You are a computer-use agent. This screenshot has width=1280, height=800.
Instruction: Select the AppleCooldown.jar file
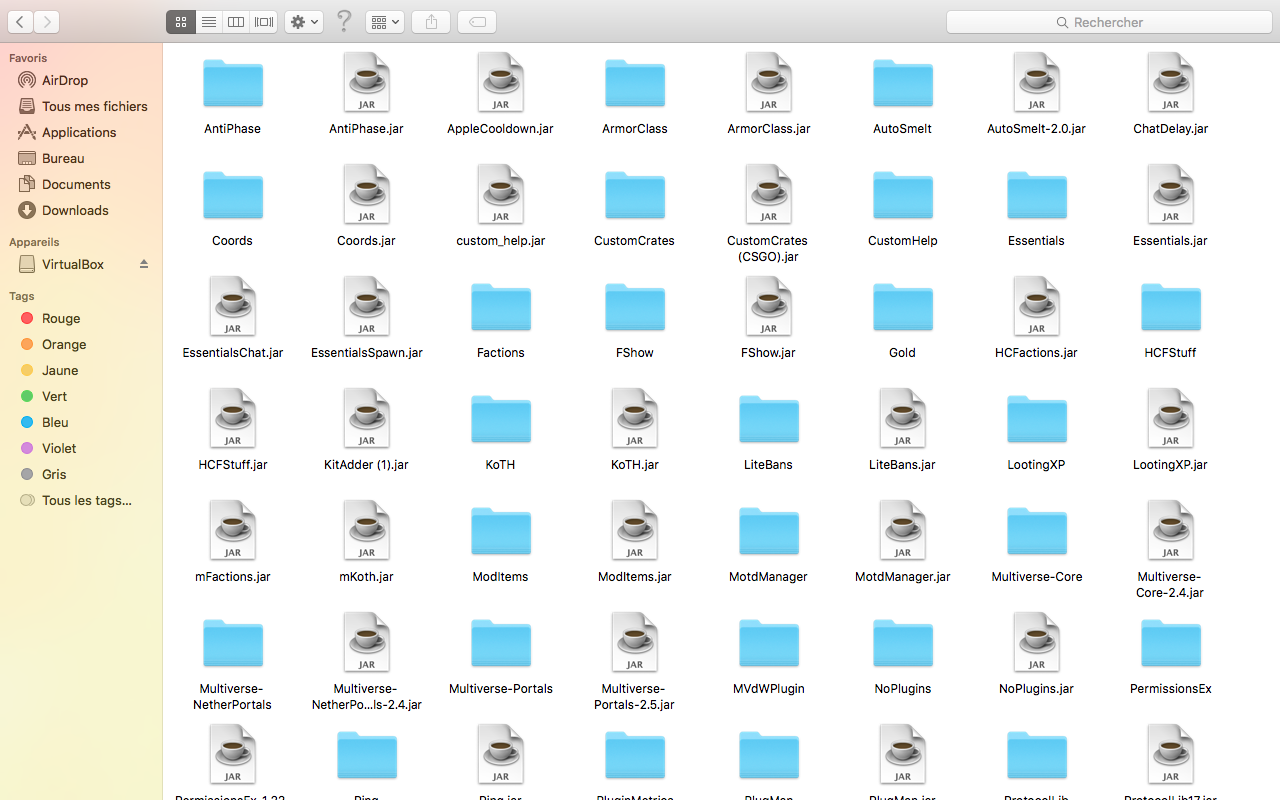click(501, 83)
